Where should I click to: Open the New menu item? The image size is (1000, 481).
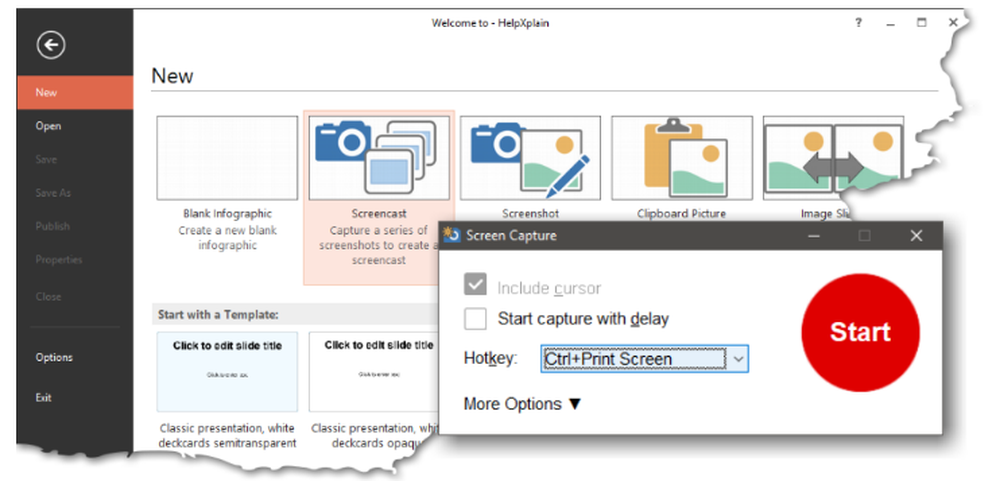tap(75, 92)
